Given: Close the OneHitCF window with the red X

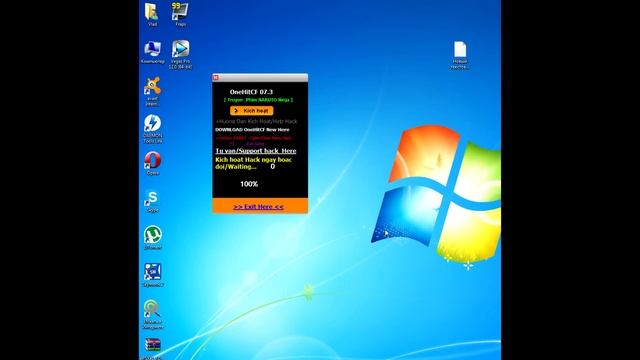Looking at the screenshot, I should coord(216,77).
